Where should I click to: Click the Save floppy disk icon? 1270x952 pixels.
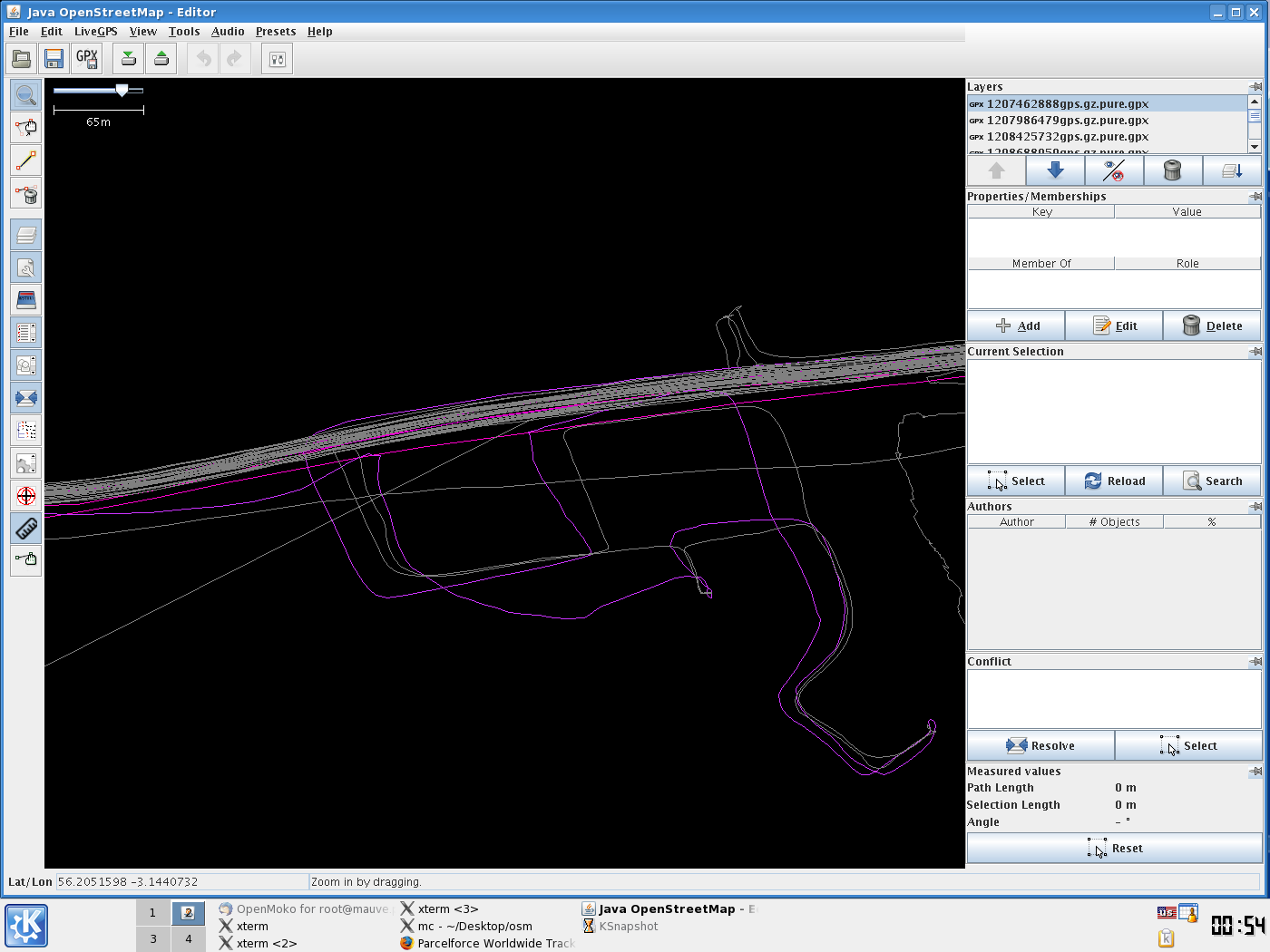coord(54,59)
